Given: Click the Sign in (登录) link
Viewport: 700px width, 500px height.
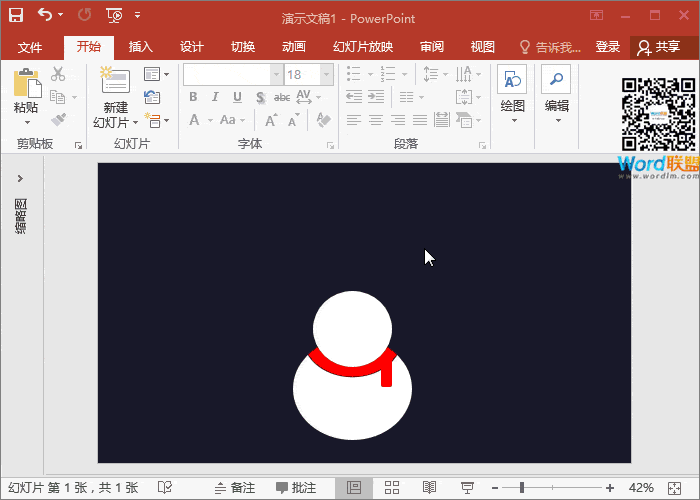Looking at the screenshot, I should click(x=608, y=47).
